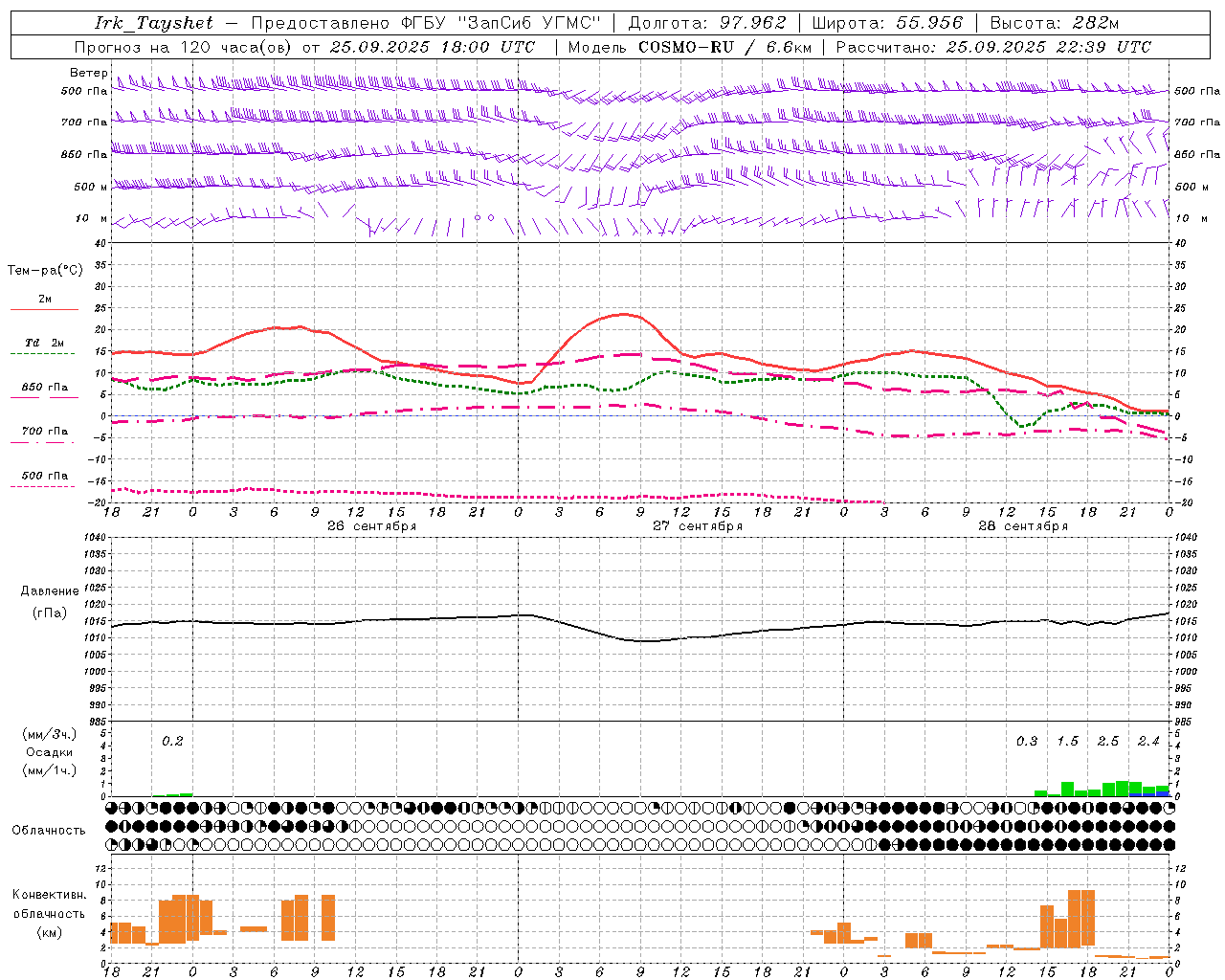
Task: Click the (км) unit label
Action: 49,932
